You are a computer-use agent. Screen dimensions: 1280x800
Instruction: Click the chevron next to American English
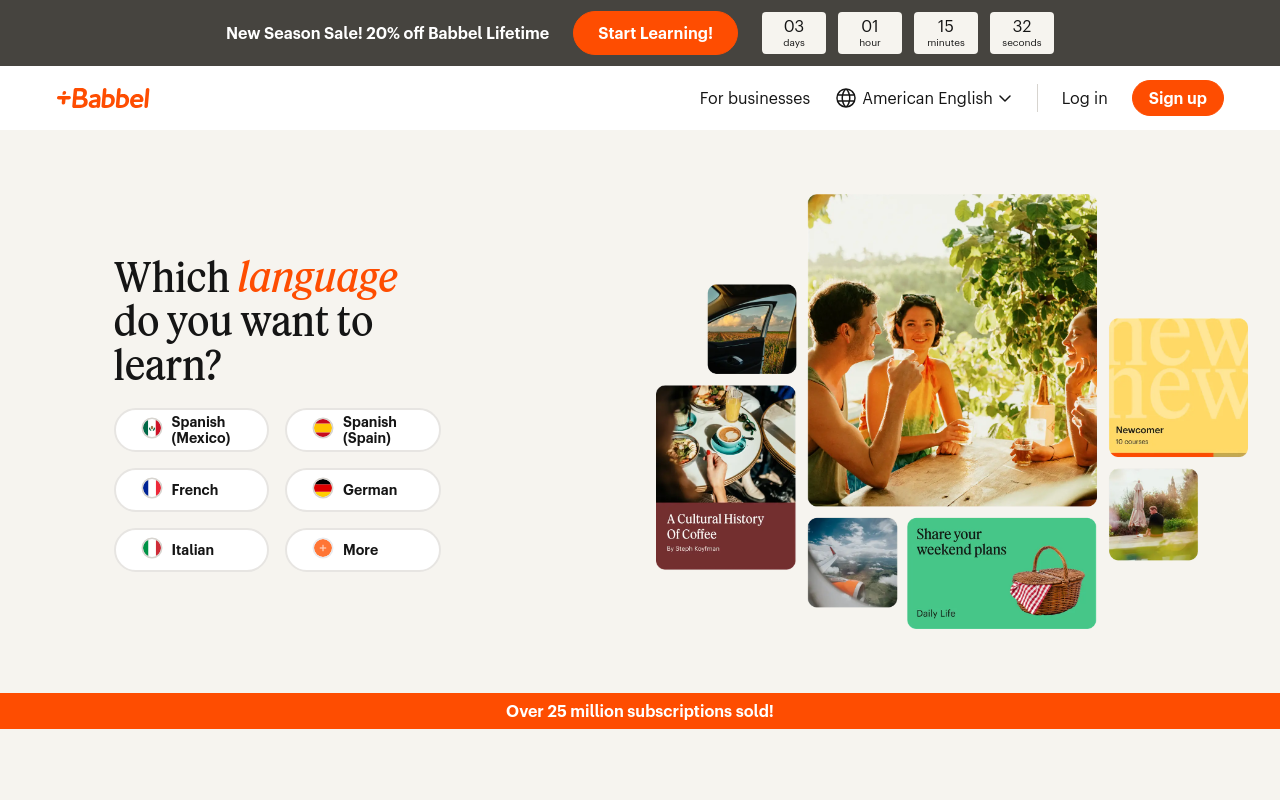(x=1004, y=98)
